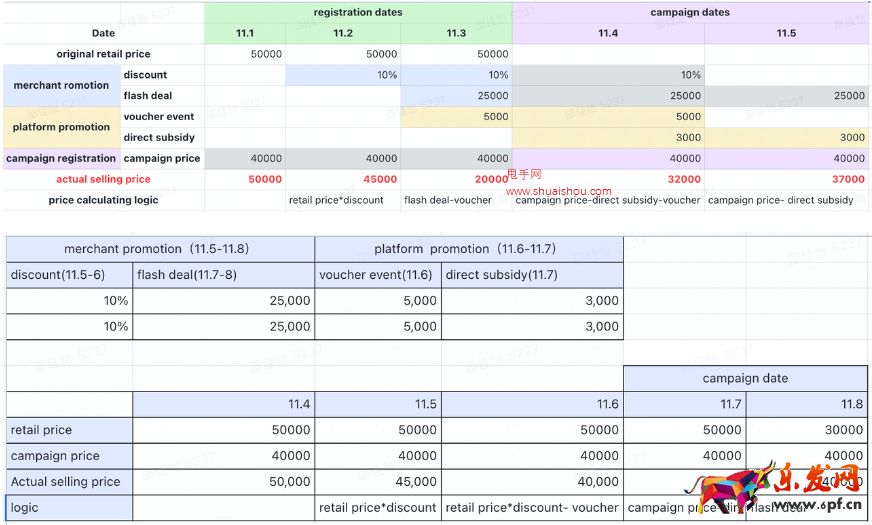Select the 'flash deal-voucher' logic cell
Screen dimensions: 872x525
pos(448,200)
